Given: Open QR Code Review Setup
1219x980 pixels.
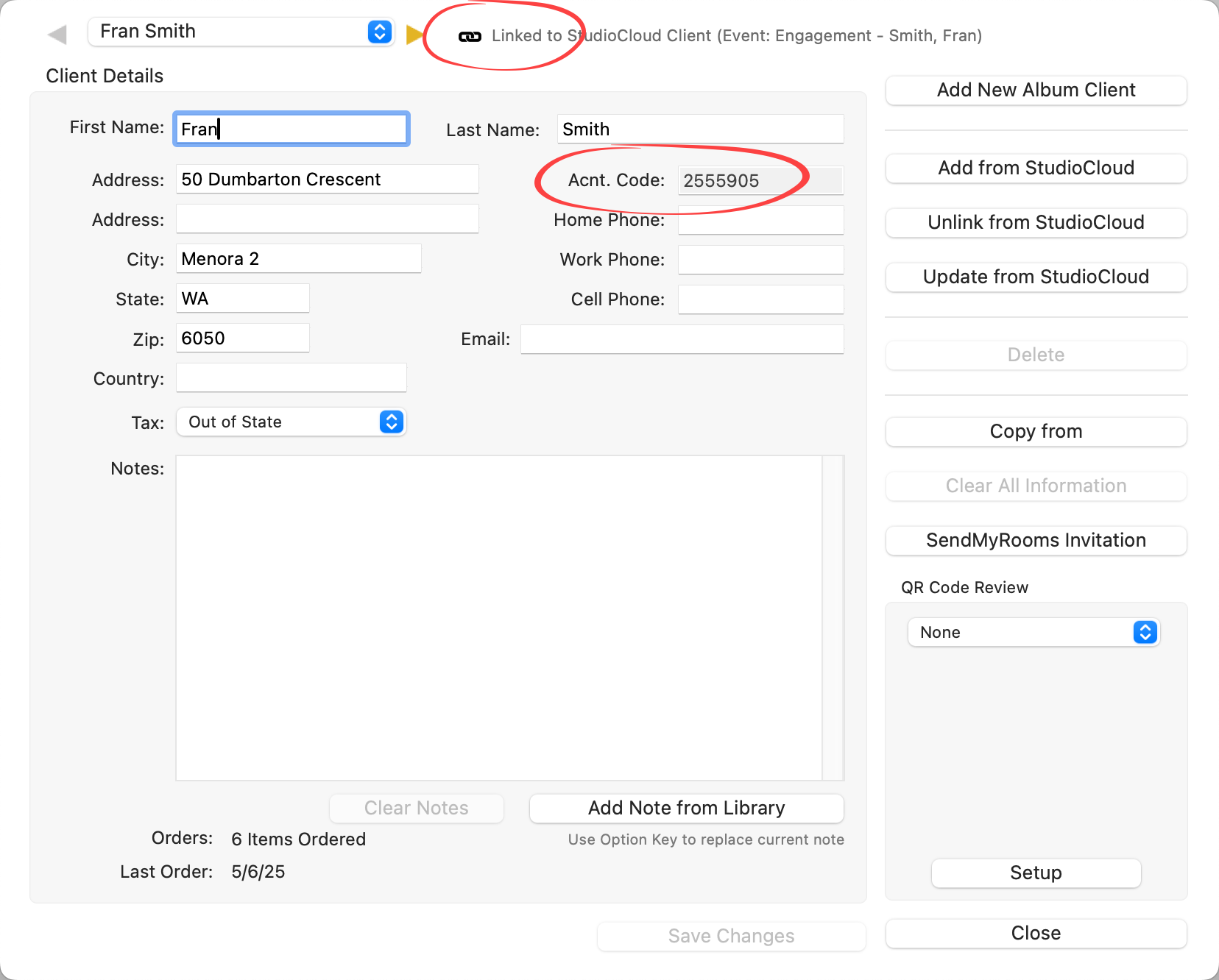Looking at the screenshot, I should 1036,873.
